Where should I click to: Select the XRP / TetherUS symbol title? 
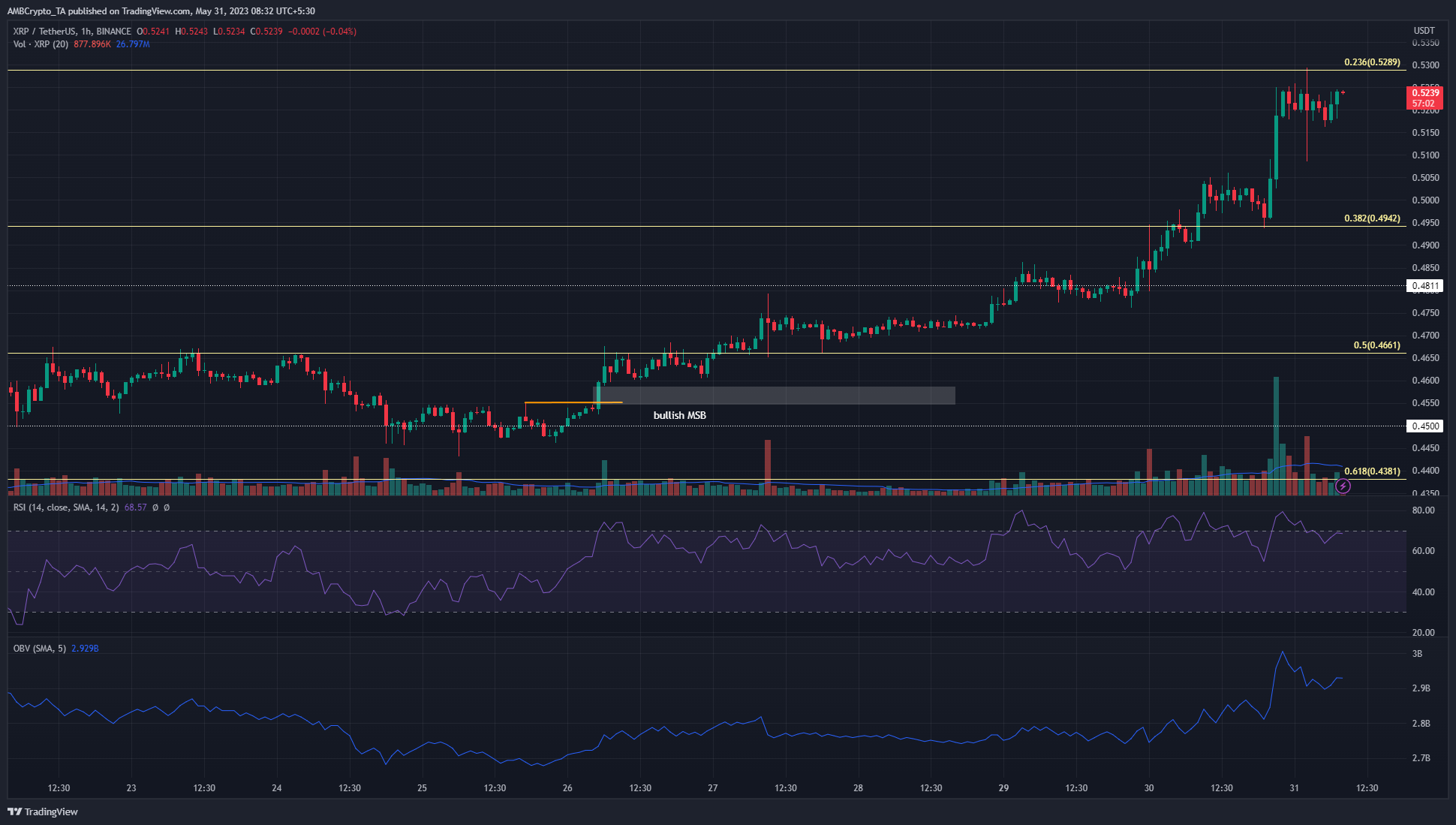[x=72, y=32]
